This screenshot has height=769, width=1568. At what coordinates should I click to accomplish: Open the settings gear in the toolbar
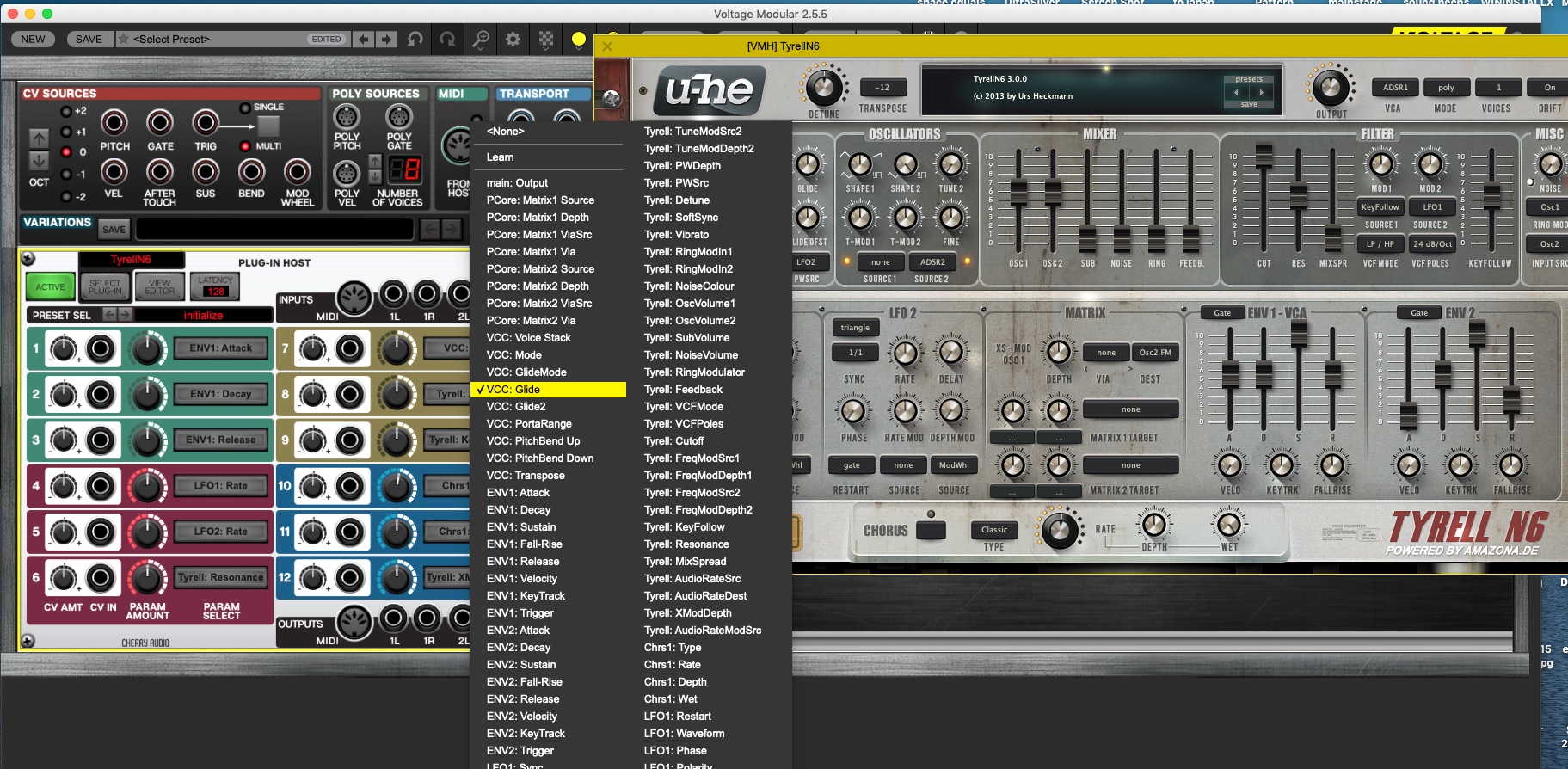click(513, 39)
